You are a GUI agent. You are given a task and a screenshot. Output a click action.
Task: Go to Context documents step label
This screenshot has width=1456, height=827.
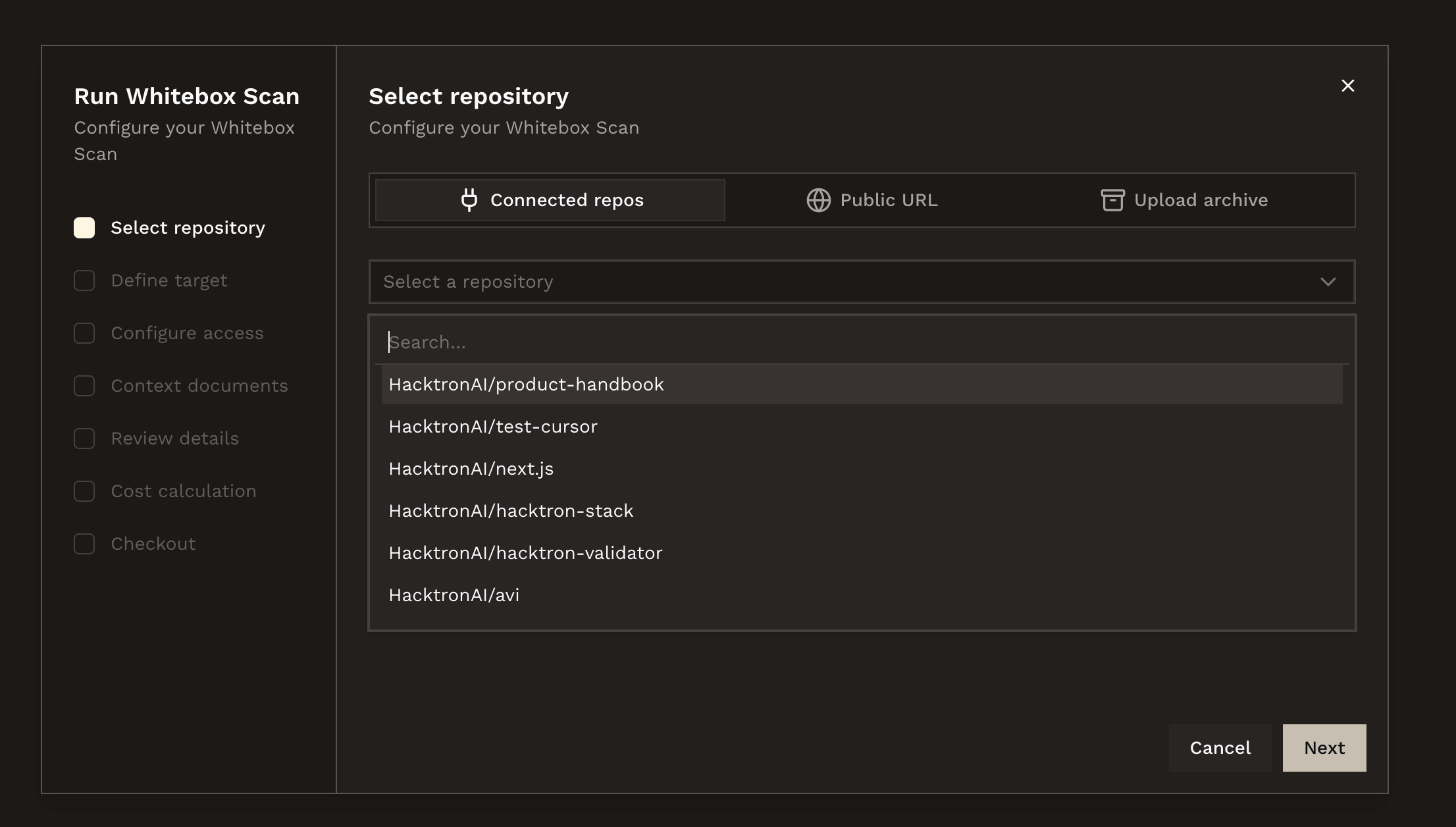coord(199,386)
